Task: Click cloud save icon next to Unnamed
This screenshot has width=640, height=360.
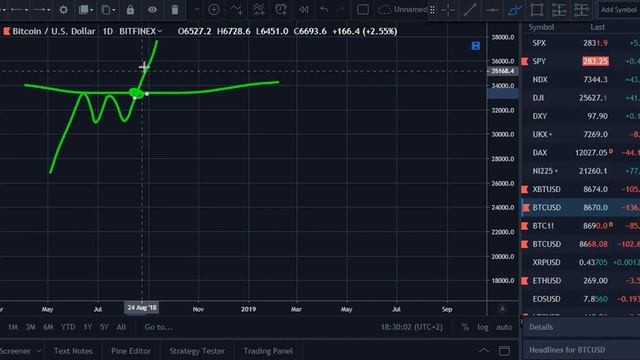Action: [x=384, y=9]
